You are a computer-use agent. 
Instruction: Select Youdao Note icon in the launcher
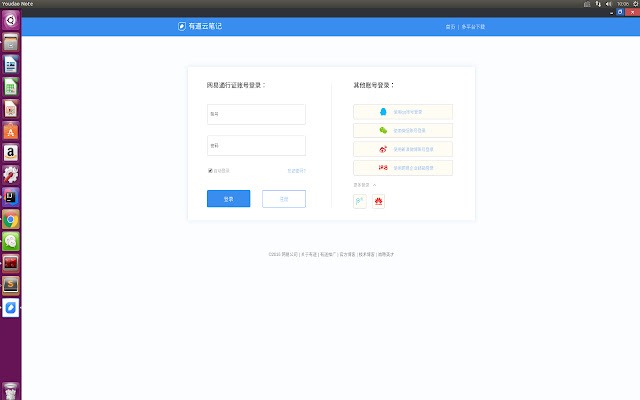click(x=11, y=308)
